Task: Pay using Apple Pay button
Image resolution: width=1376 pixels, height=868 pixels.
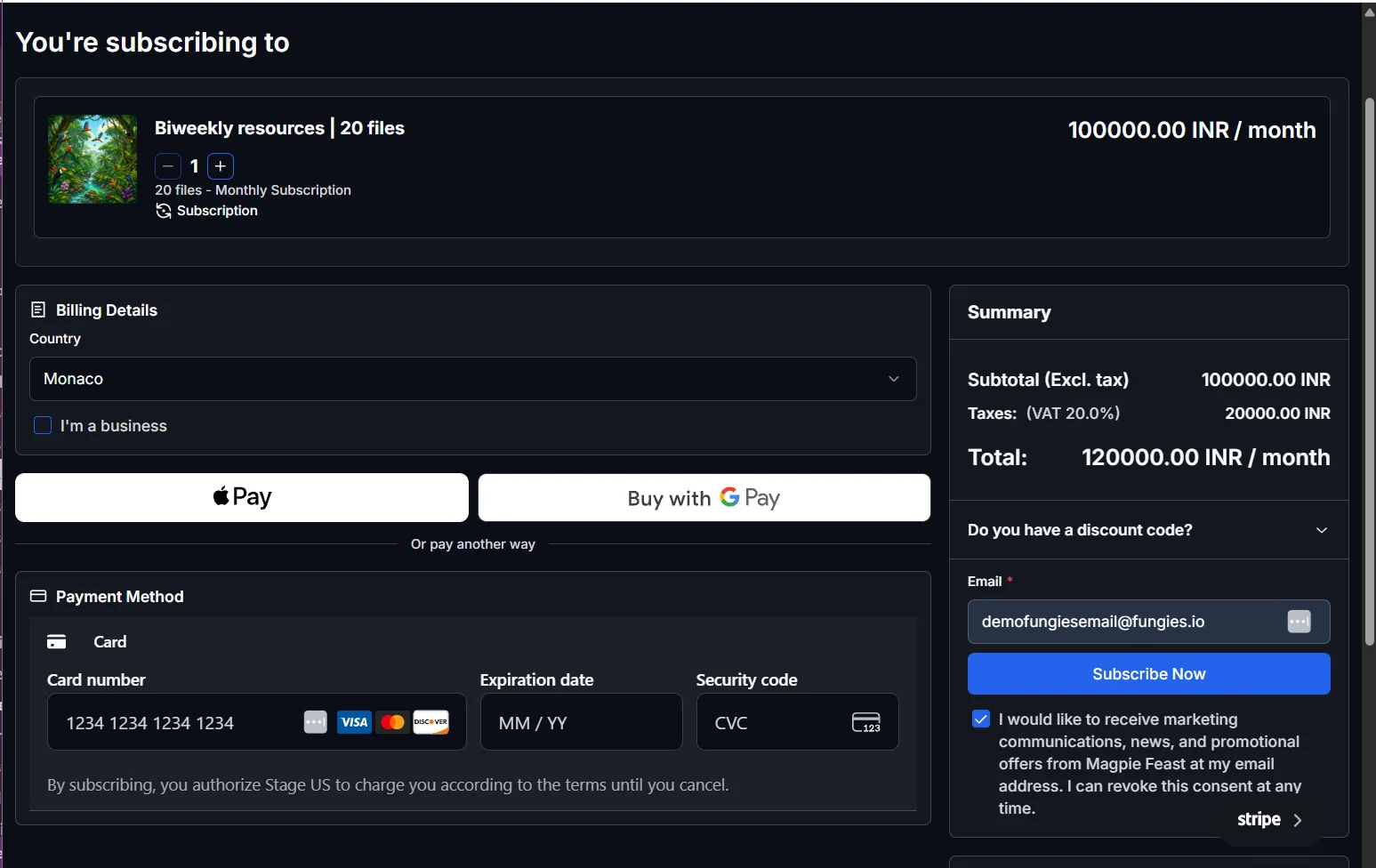Action: point(242,497)
